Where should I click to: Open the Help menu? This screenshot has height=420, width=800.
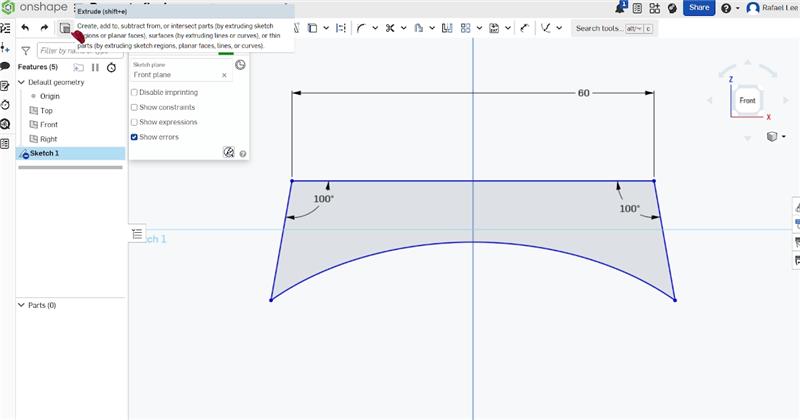tap(730, 8)
